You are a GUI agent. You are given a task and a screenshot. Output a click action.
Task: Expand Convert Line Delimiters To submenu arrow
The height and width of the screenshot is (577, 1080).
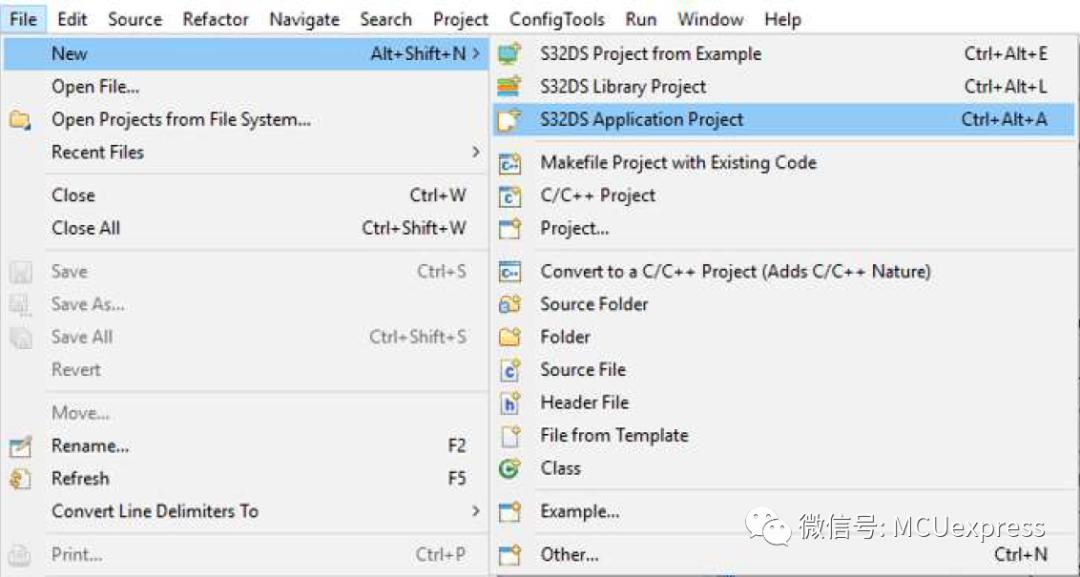(475, 511)
